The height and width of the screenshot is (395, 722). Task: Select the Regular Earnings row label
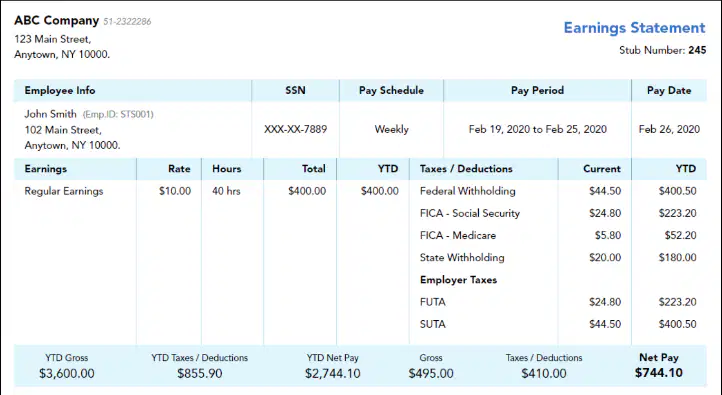64,191
